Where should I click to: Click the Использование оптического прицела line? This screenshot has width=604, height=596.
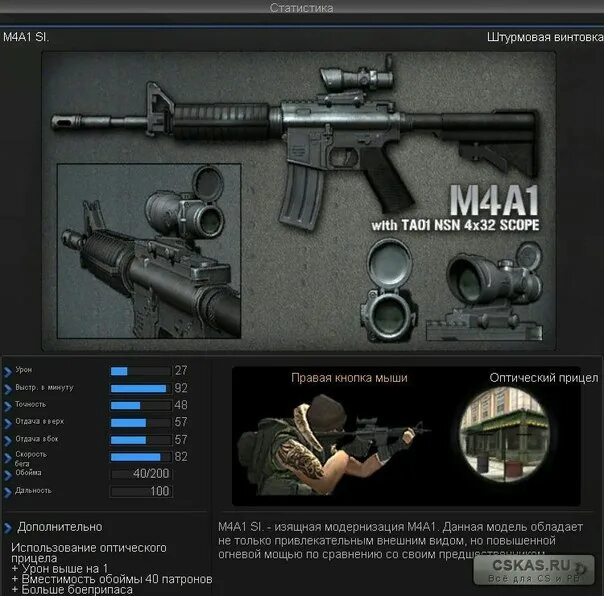point(89,553)
